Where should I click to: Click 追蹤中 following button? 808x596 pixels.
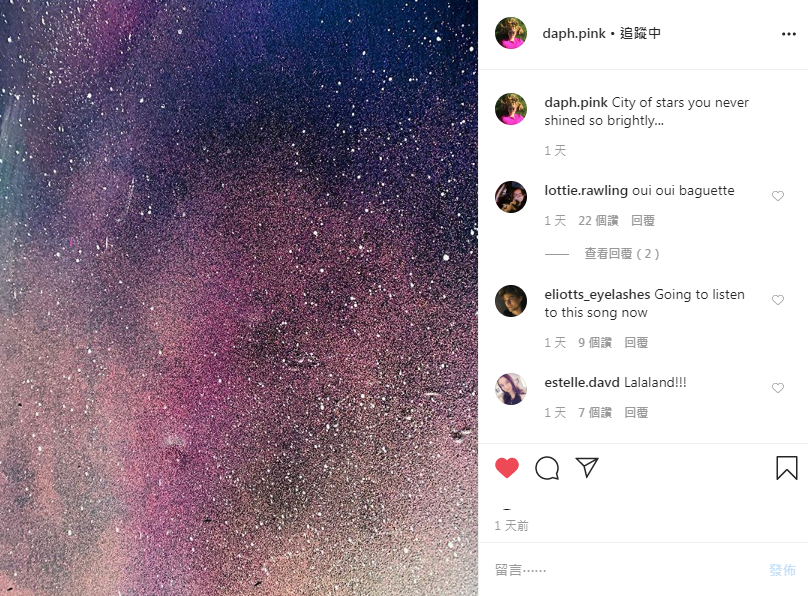[x=640, y=33]
